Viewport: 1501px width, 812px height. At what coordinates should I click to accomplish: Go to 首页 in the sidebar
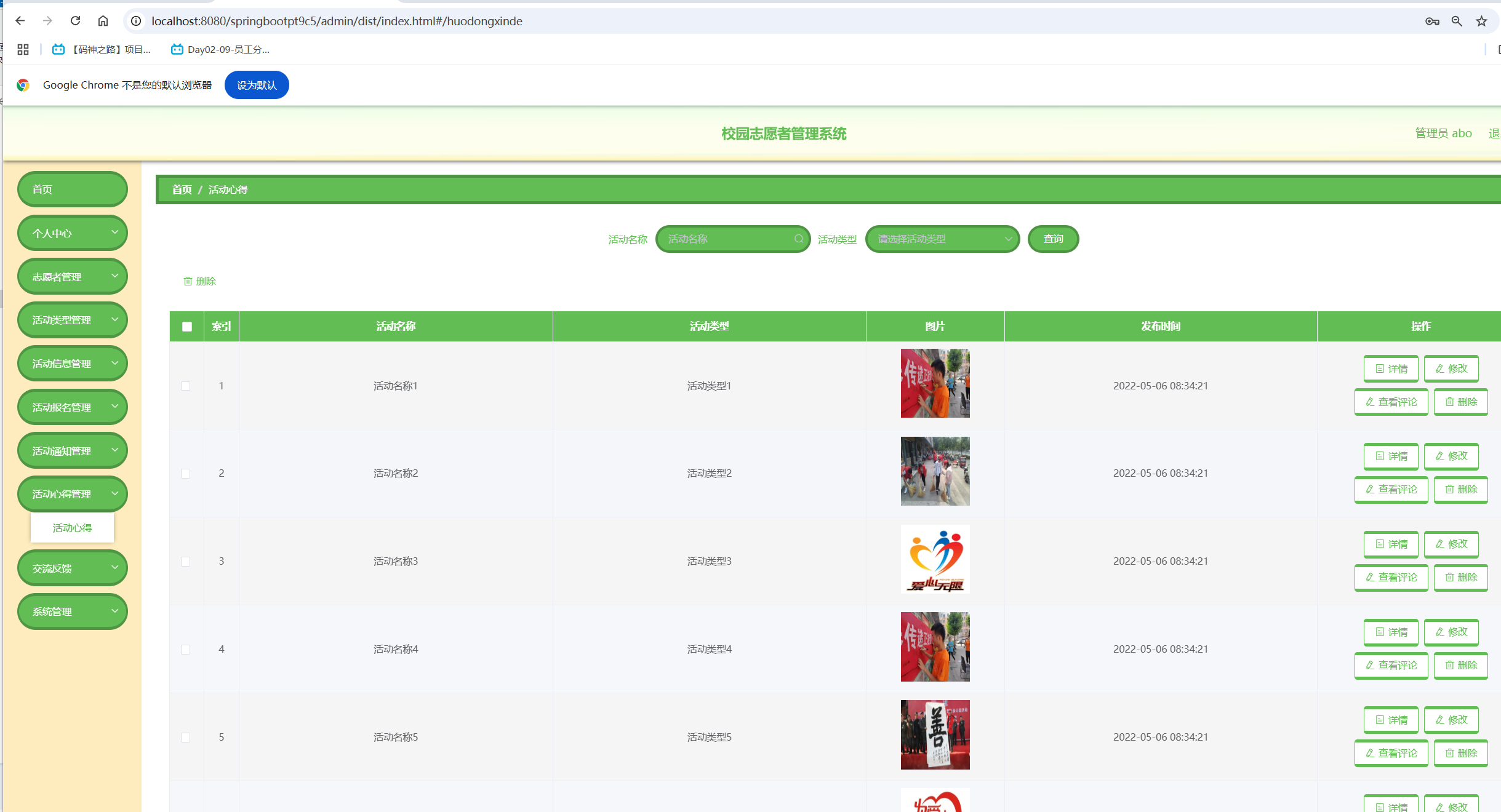click(x=73, y=189)
